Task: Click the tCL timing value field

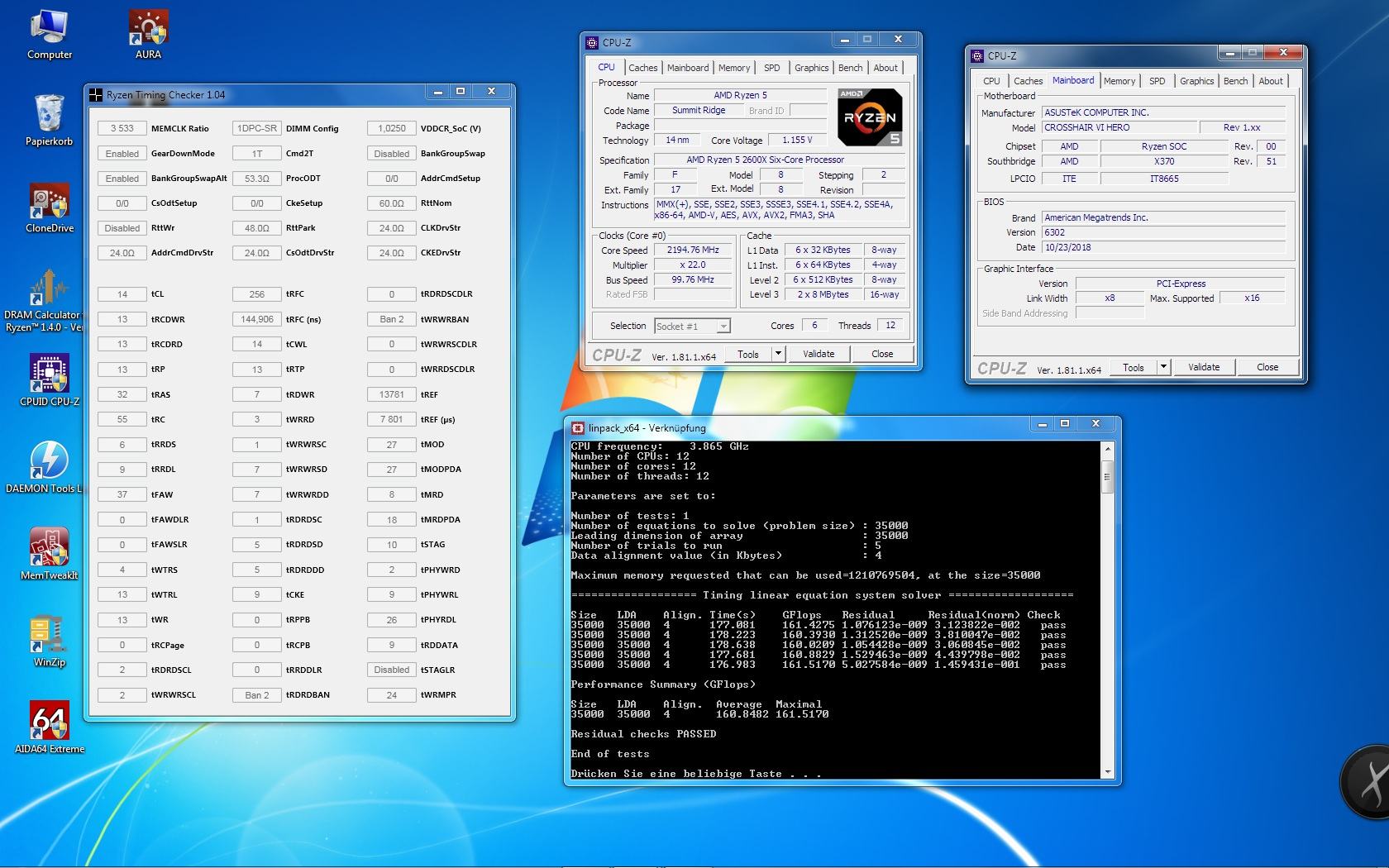Action: point(122,294)
